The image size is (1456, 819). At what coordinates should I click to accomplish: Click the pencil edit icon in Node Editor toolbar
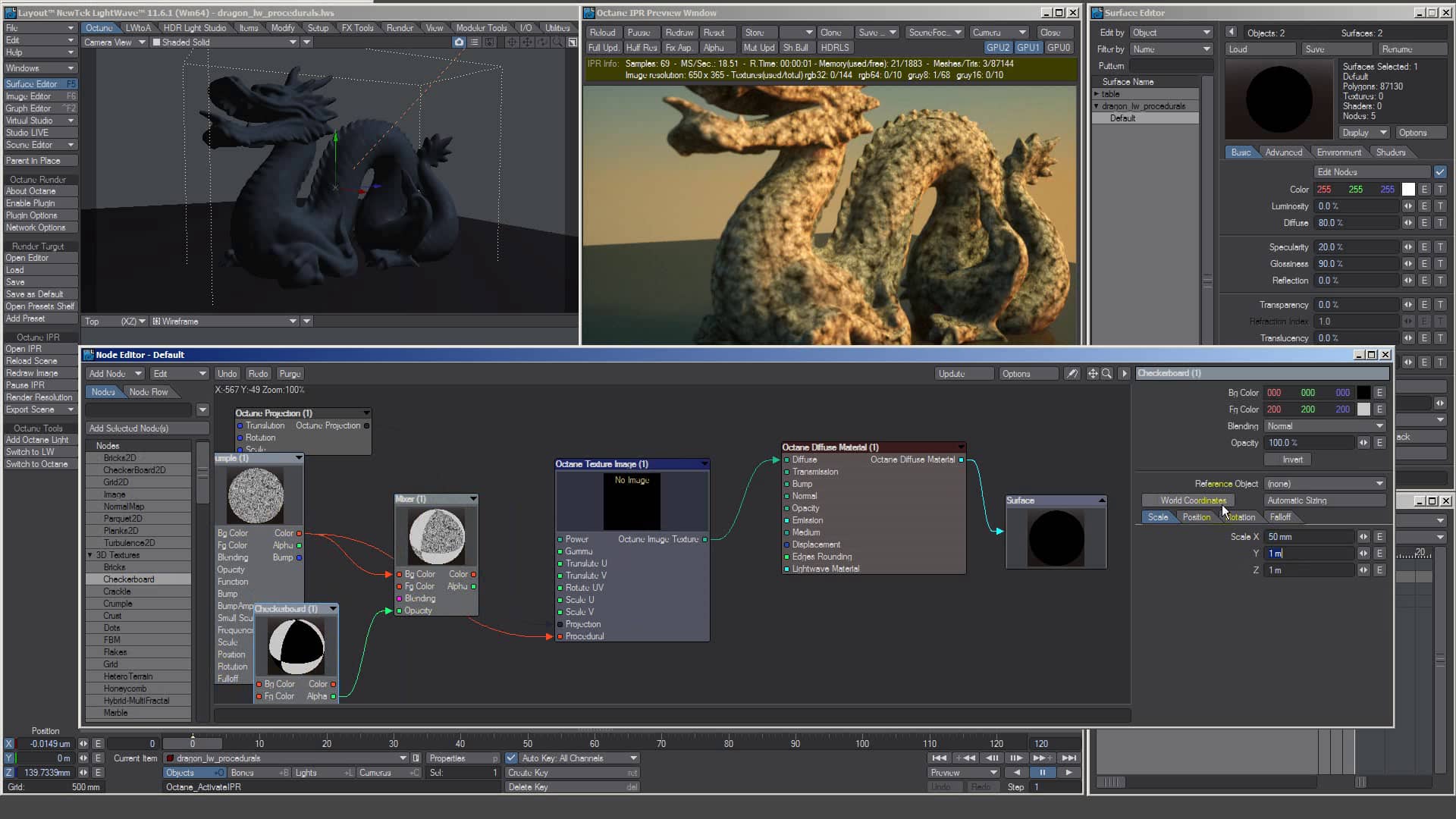[1072, 373]
